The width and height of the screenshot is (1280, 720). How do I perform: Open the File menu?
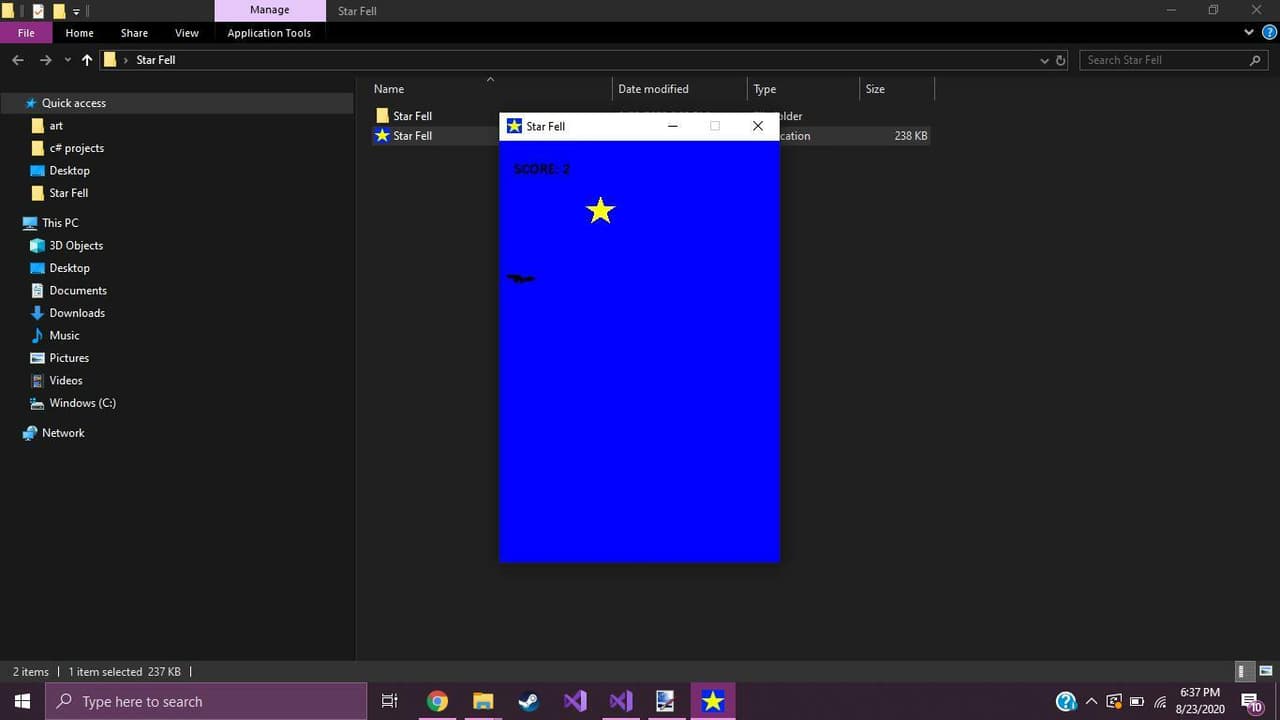[x=26, y=33]
